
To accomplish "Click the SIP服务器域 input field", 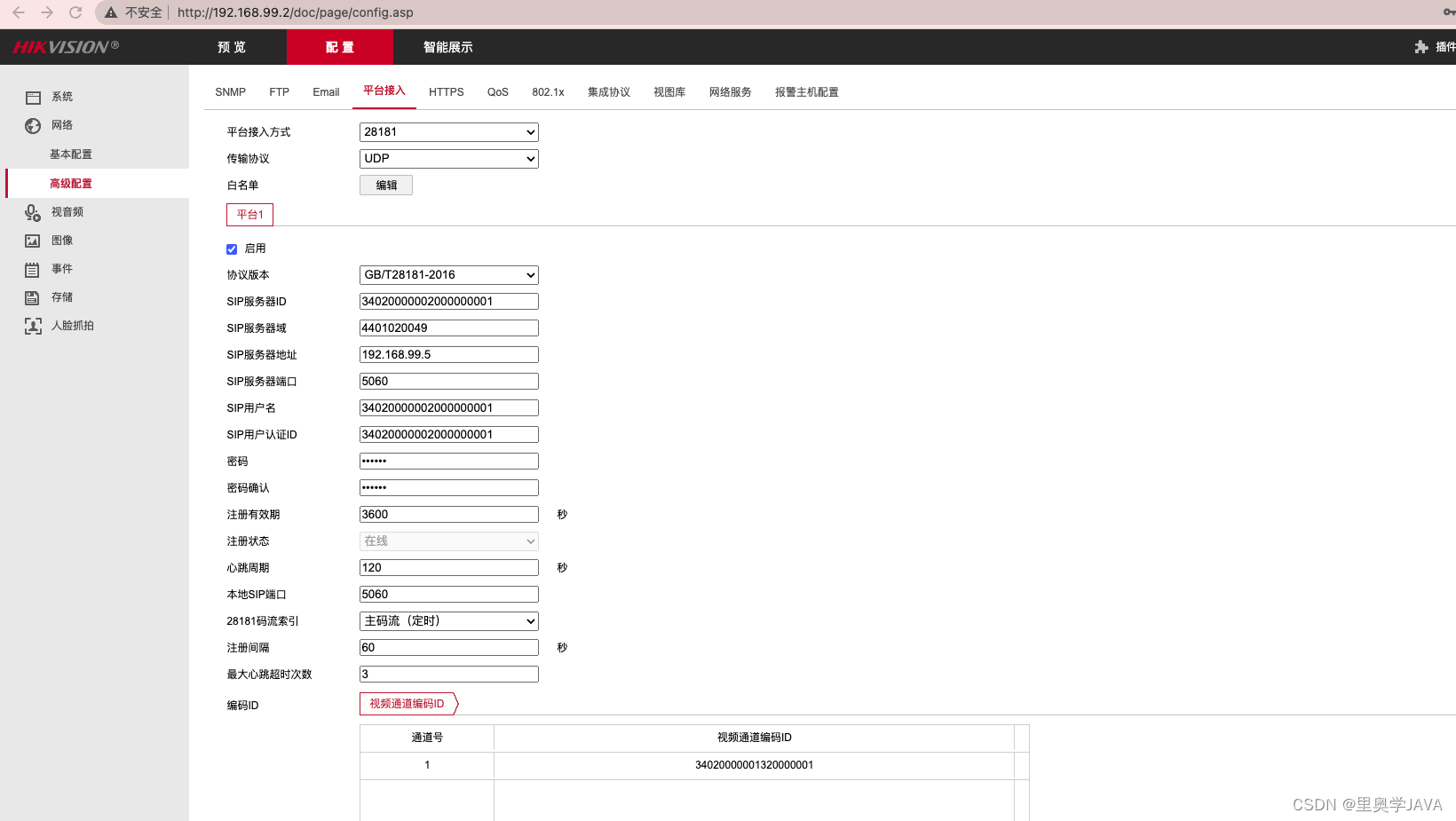I will pos(449,328).
